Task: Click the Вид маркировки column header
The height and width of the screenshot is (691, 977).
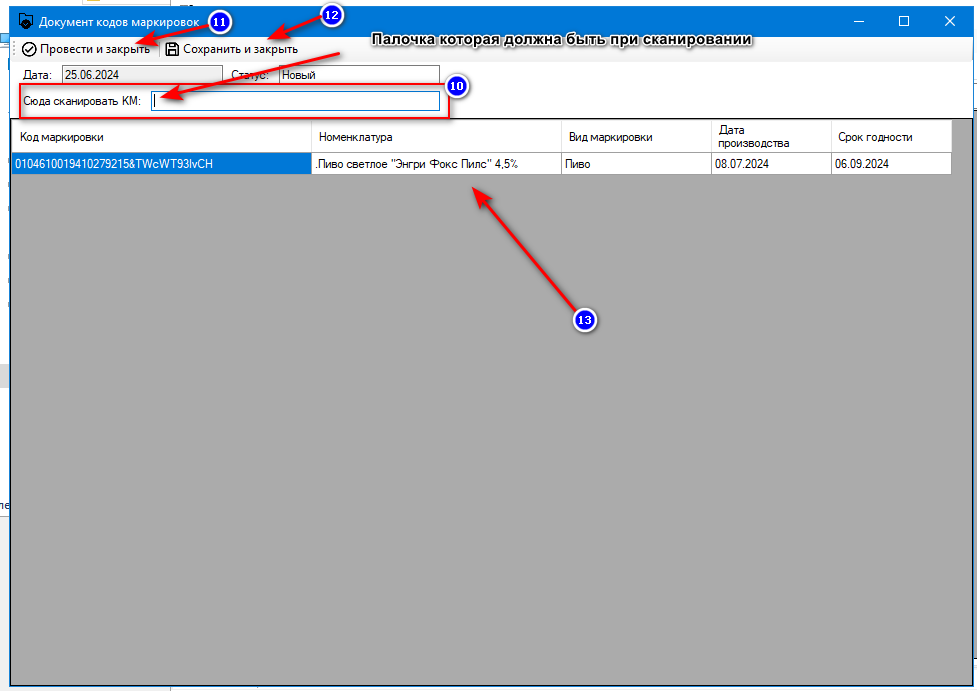Action: [635, 137]
